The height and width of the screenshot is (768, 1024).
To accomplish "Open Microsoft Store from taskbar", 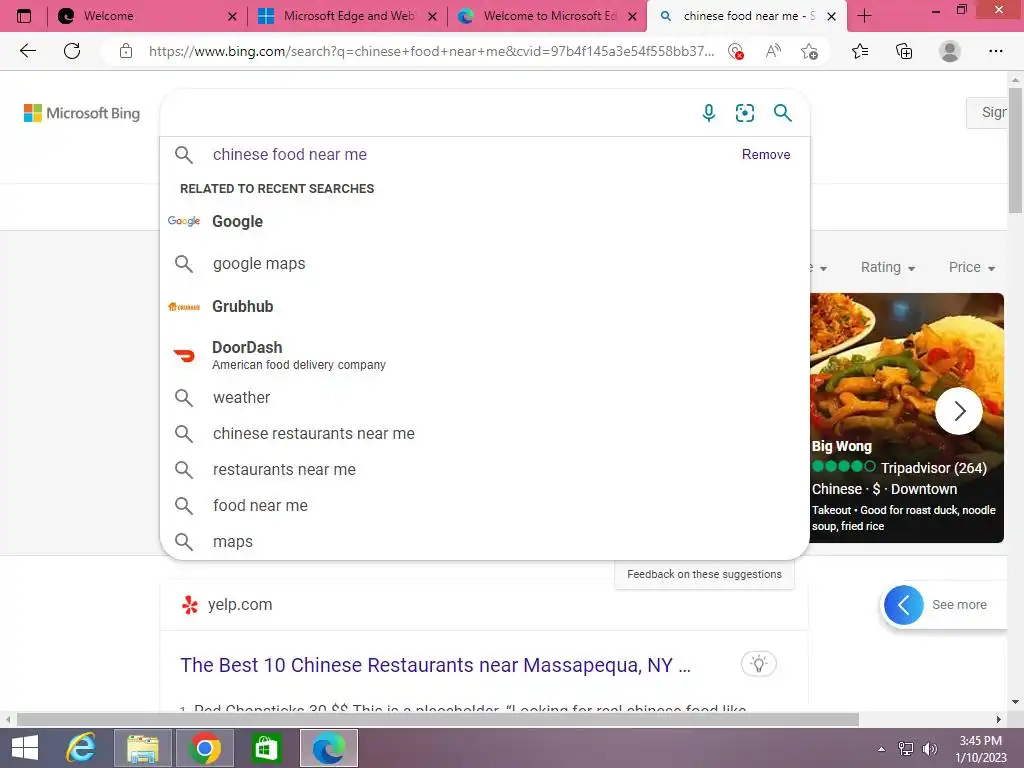I will tap(266, 748).
